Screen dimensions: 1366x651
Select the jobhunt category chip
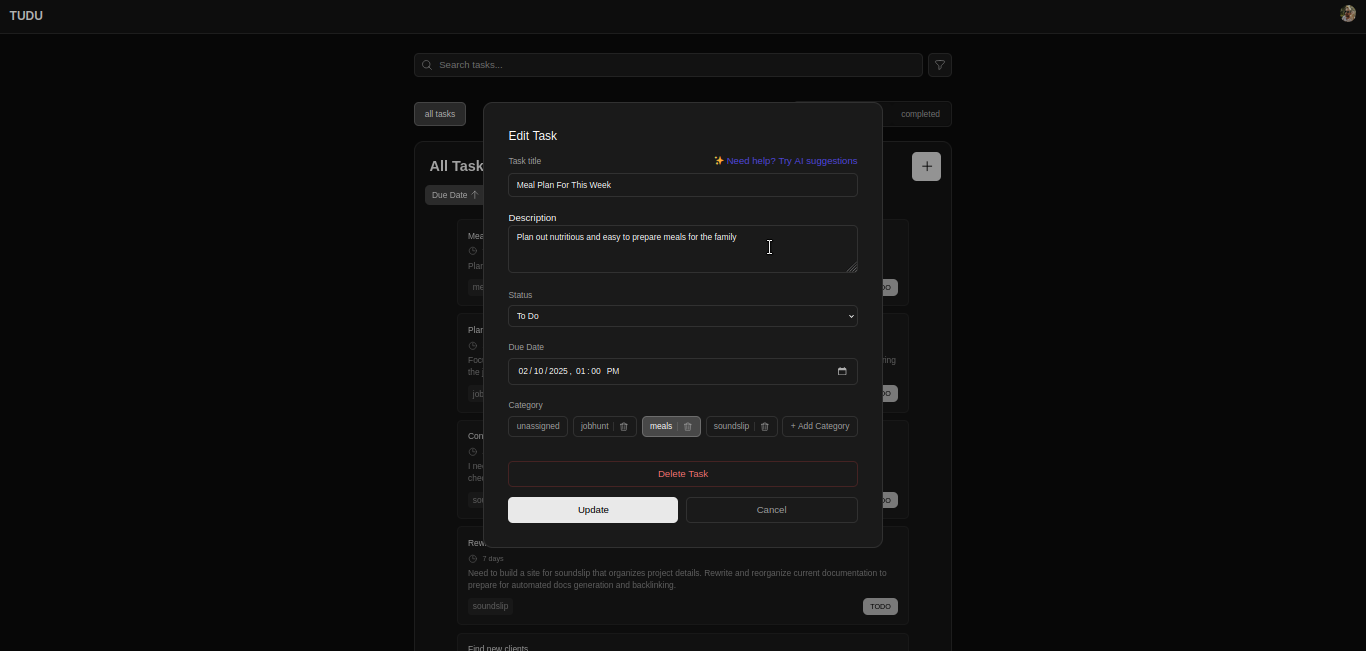tap(595, 427)
